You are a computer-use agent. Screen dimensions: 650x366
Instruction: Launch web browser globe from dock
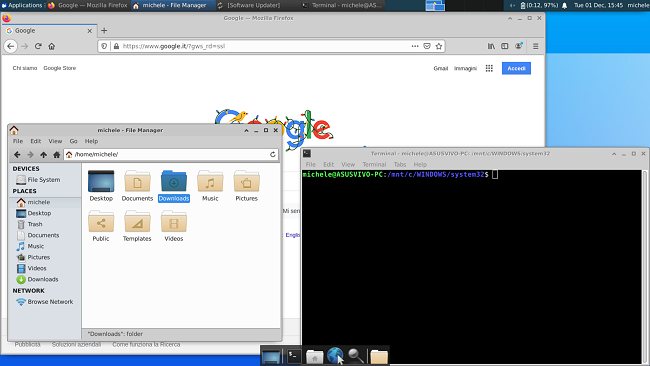tap(335, 356)
